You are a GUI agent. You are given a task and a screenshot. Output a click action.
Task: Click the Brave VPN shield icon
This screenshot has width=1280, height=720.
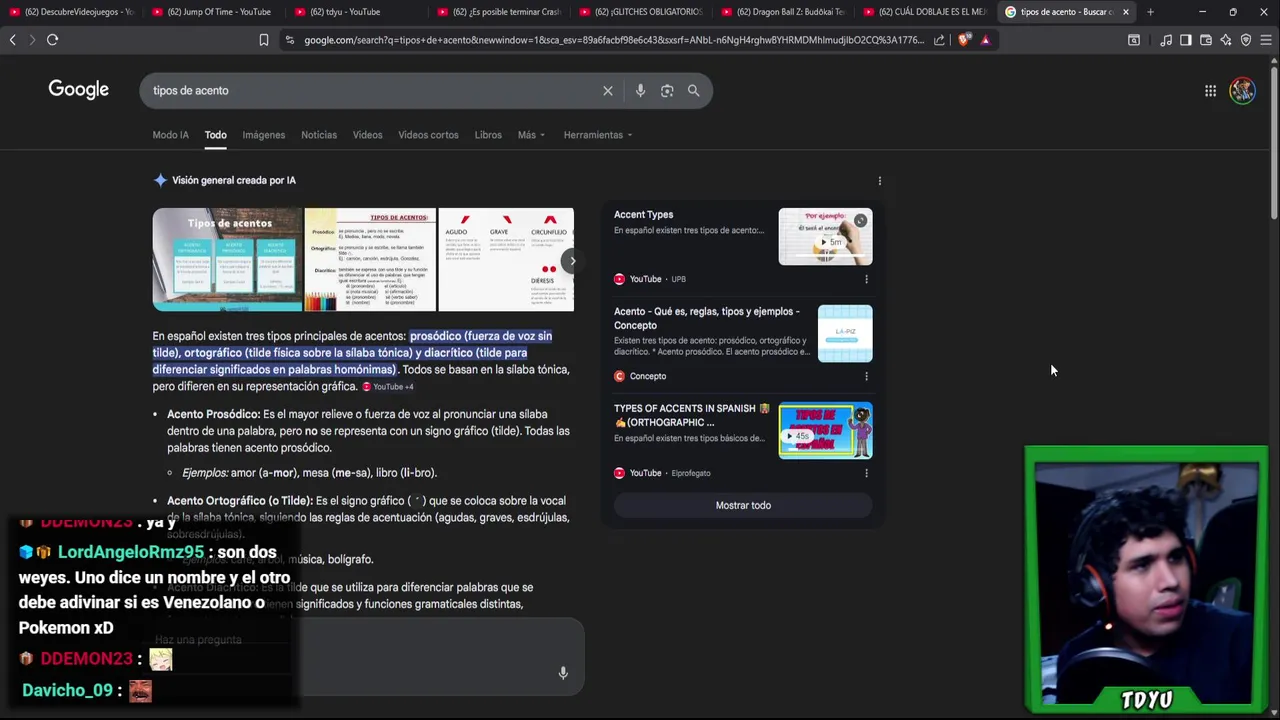point(1246,40)
